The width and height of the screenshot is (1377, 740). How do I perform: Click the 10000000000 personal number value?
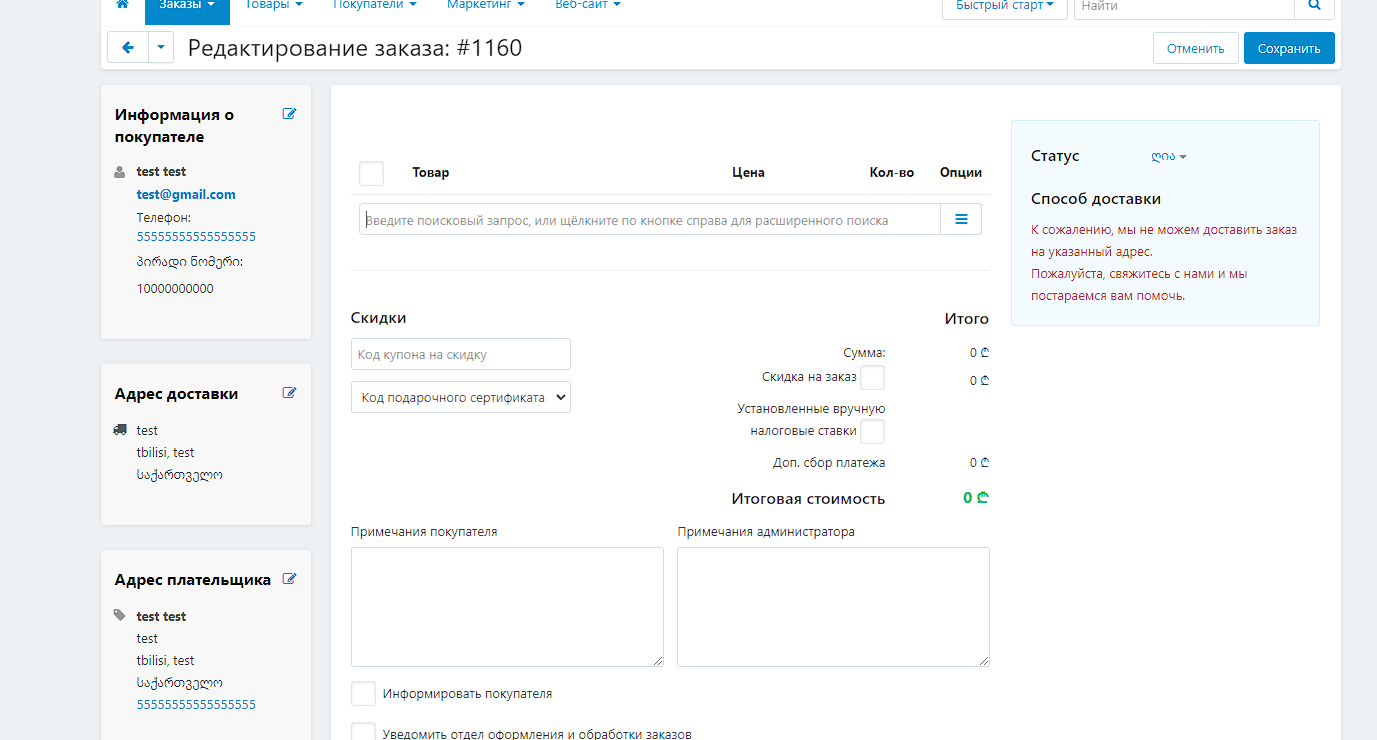click(x=175, y=289)
